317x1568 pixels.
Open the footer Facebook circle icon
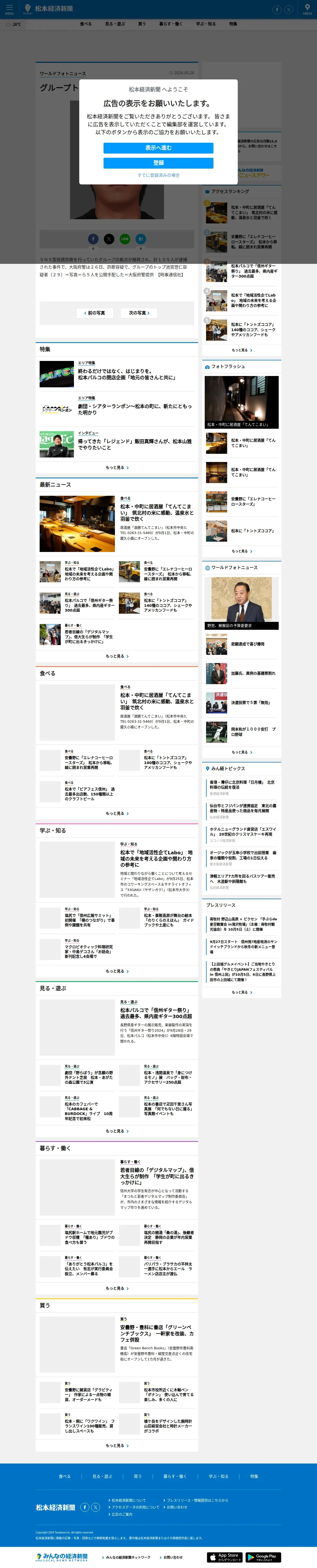click(x=85, y=1507)
